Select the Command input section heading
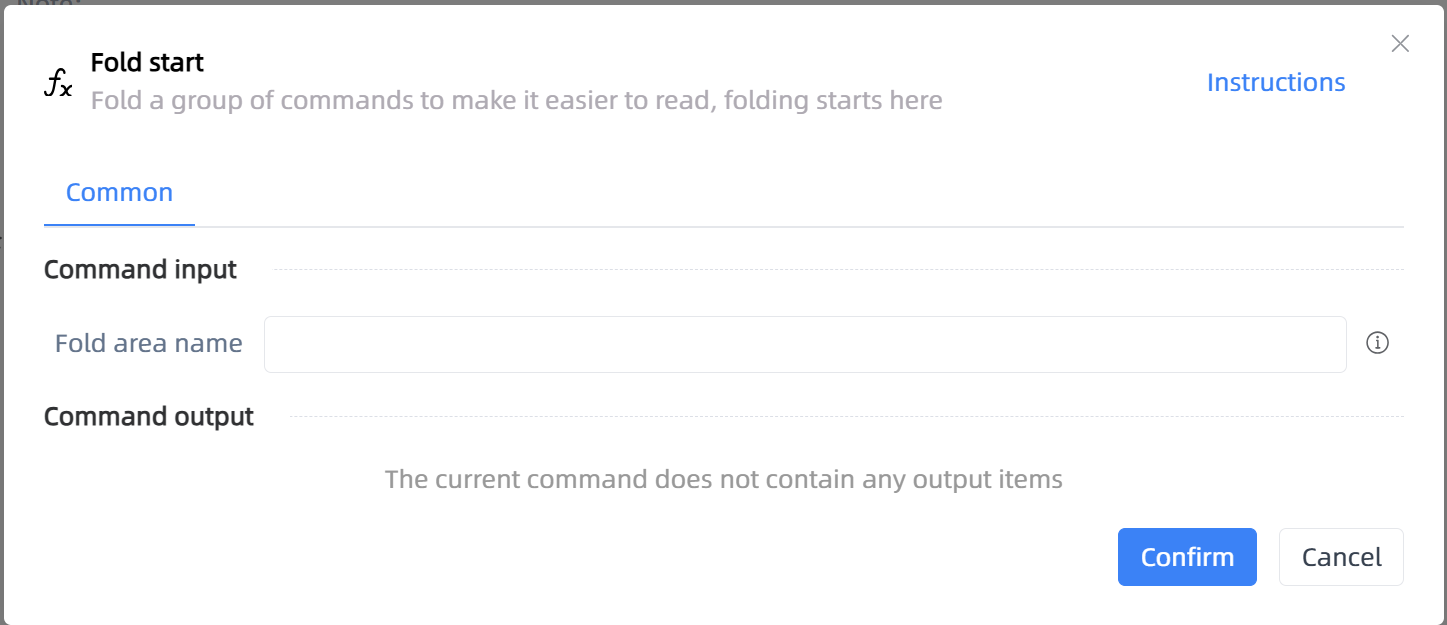Screen dimensions: 1447x625 [x=140, y=269]
